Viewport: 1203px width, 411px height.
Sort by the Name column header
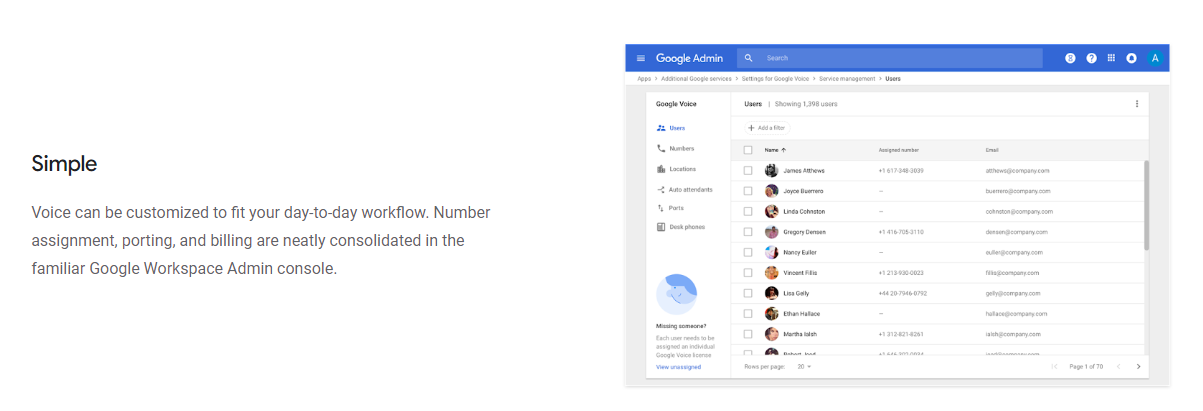pos(775,150)
